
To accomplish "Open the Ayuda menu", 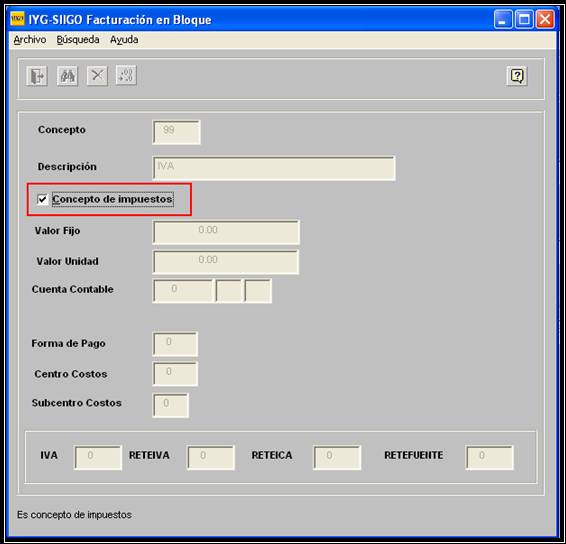I will pyautogui.click(x=124, y=39).
